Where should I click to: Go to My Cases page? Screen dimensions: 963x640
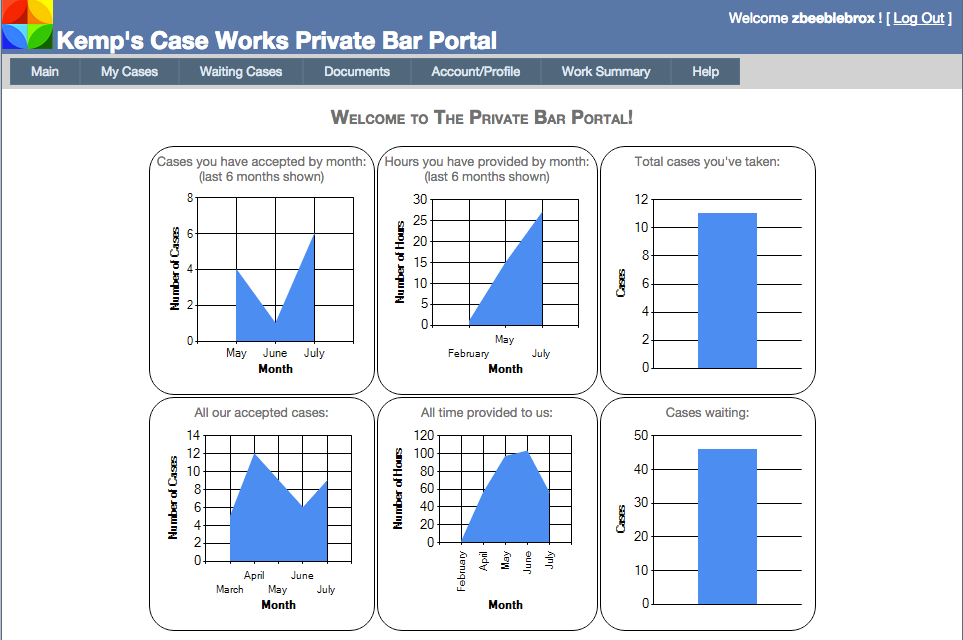(x=129, y=72)
